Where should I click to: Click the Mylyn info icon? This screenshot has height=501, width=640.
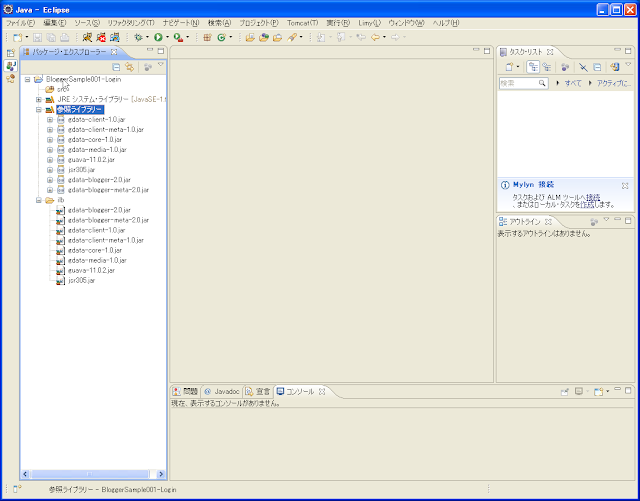pos(505,185)
